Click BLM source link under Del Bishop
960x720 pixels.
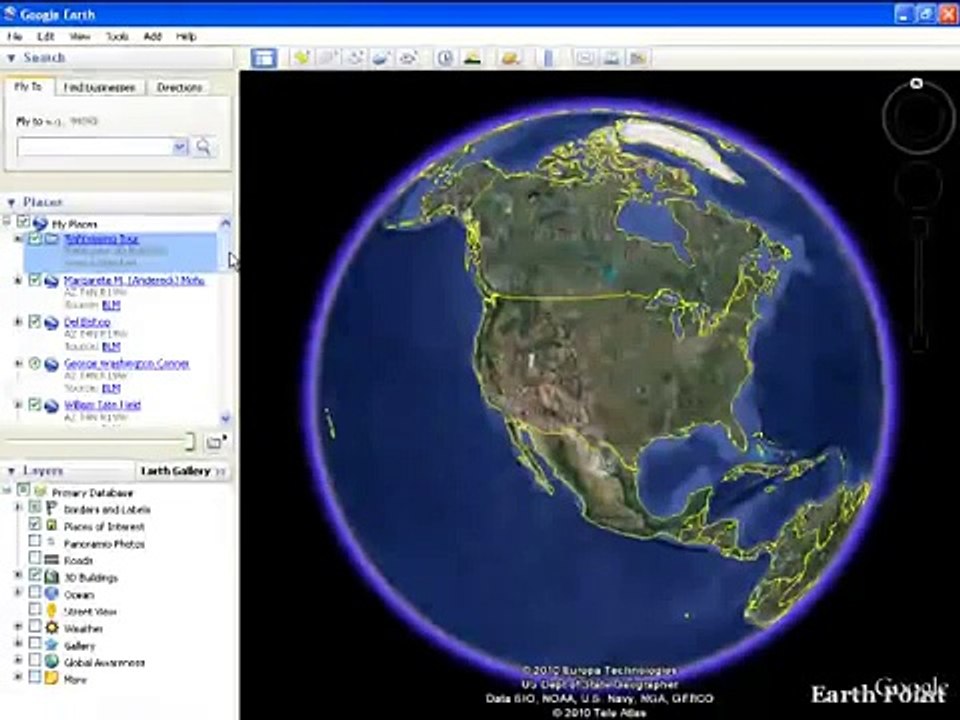[x=111, y=347]
